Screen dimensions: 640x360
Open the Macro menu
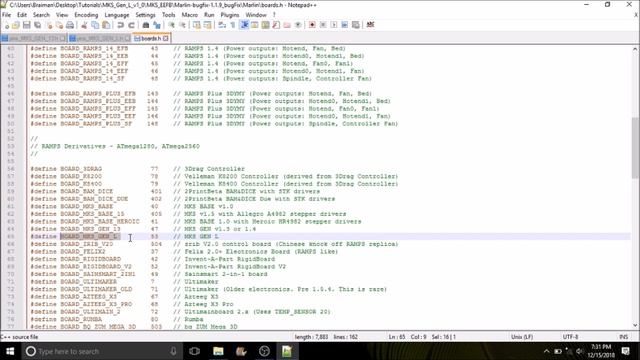pyautogui.click(x=190, y=15)
